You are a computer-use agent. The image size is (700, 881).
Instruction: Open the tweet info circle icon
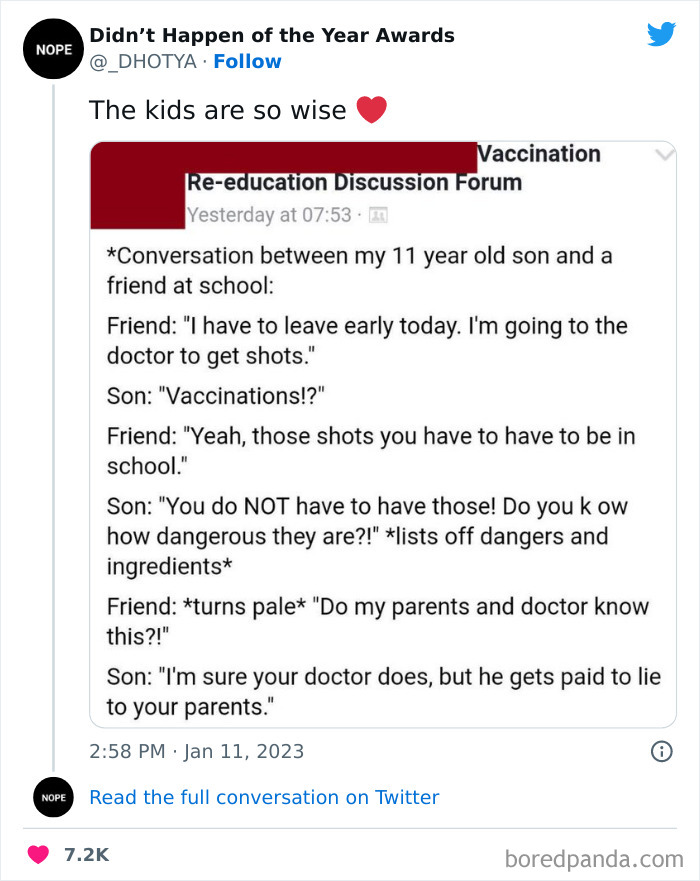click(661, 751)
